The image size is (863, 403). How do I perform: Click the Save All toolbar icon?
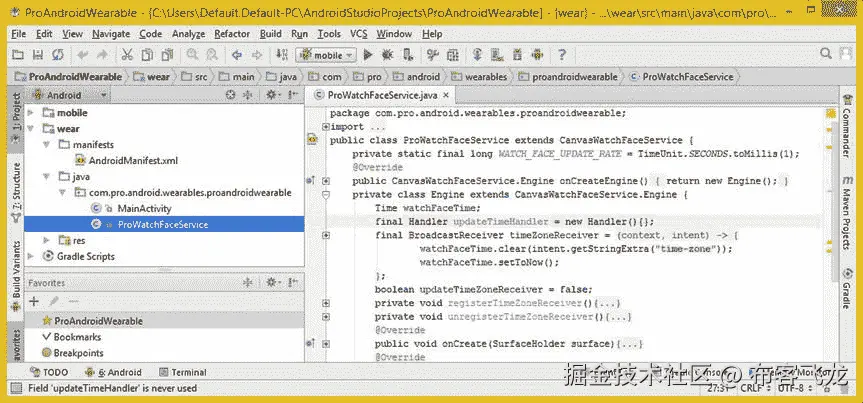(37, 55)
